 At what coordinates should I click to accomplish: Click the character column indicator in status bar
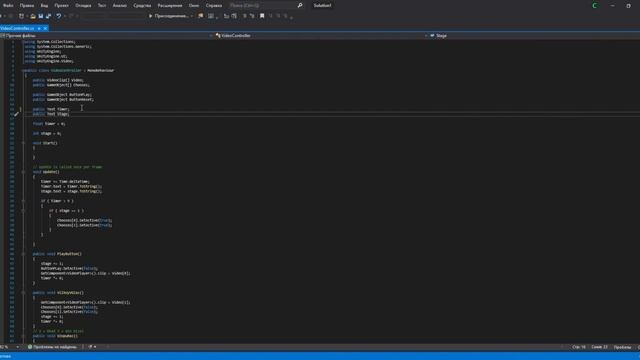pyautogui.click(x=599, y=347)
